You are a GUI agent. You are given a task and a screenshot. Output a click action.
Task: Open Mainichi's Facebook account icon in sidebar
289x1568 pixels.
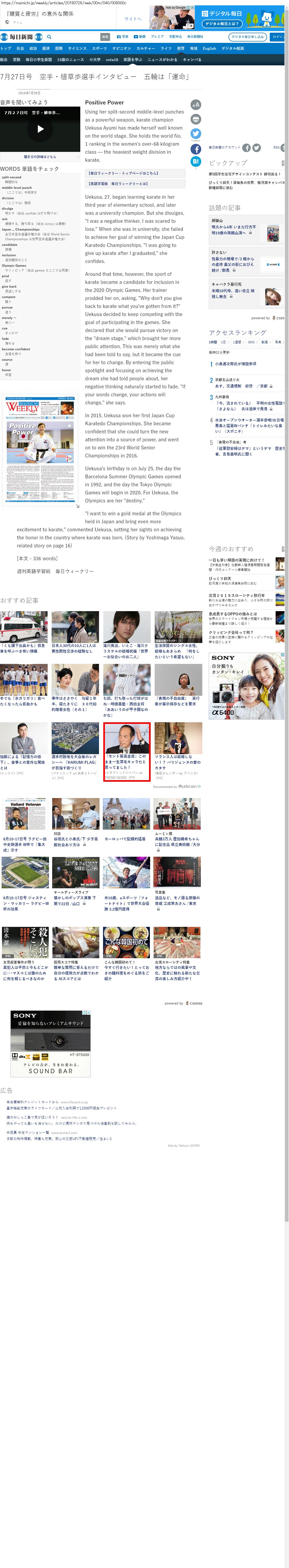click(246, 147)
